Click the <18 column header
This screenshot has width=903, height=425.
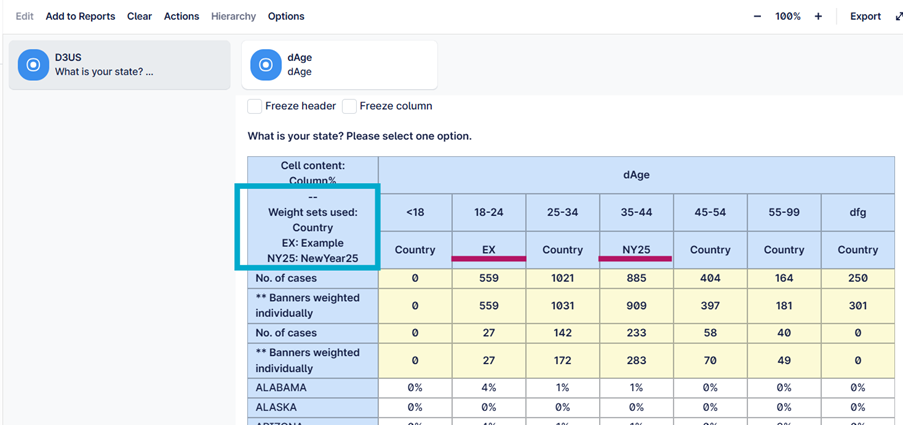point(415,212)
